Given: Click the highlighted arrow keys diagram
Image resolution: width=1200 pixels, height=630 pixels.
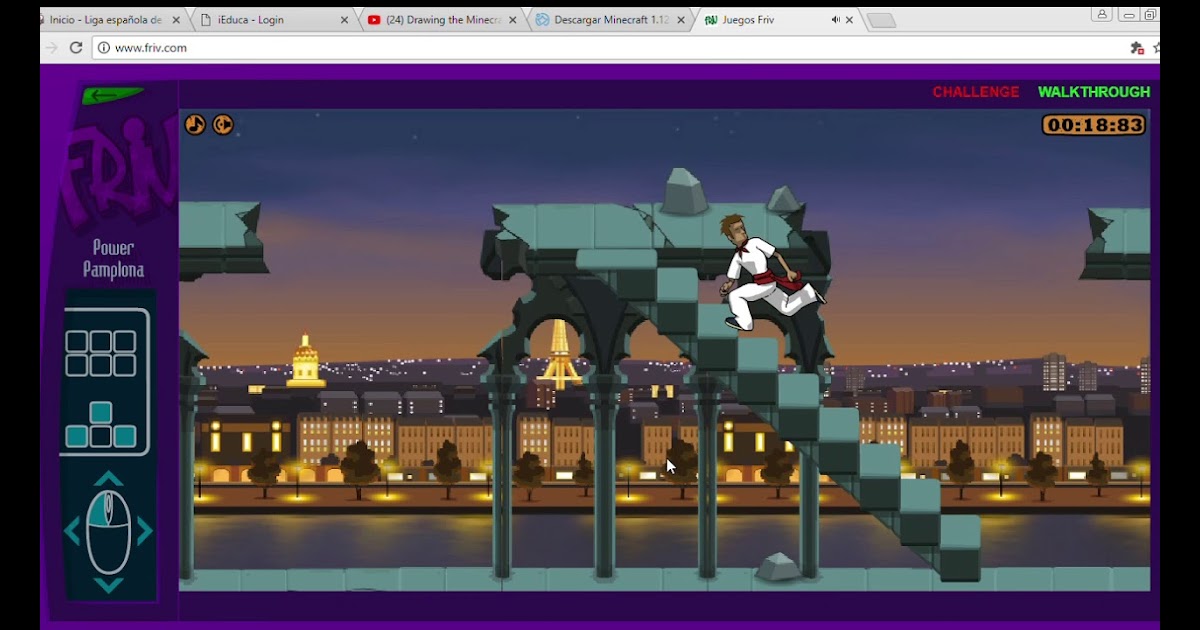Looking at the screenshot, I should coord(101,425).
